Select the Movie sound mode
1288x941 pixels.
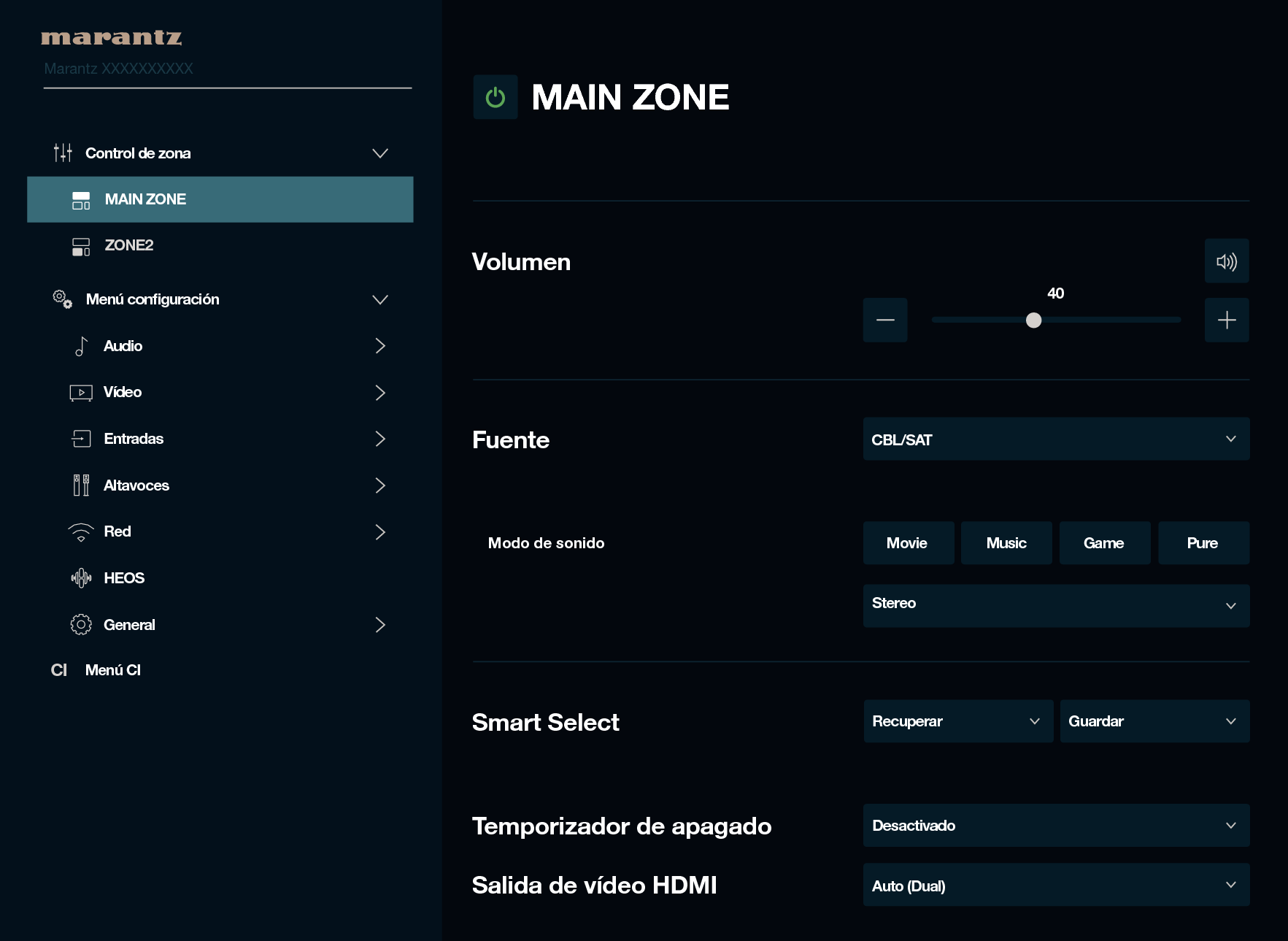pos(908,543)
